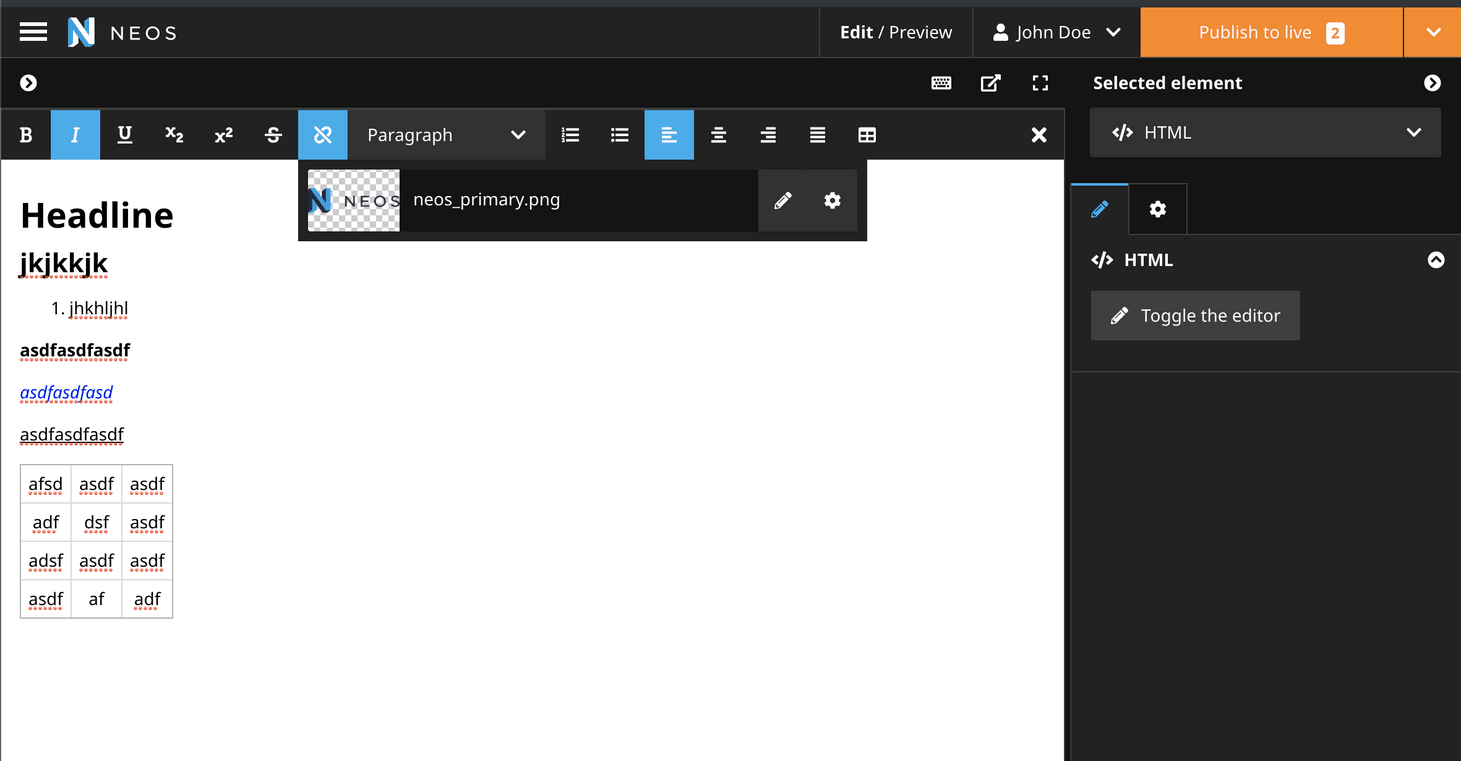1461x761 pixels.
Task: Click table cell afsd
Action: click(x=46, y=484)
